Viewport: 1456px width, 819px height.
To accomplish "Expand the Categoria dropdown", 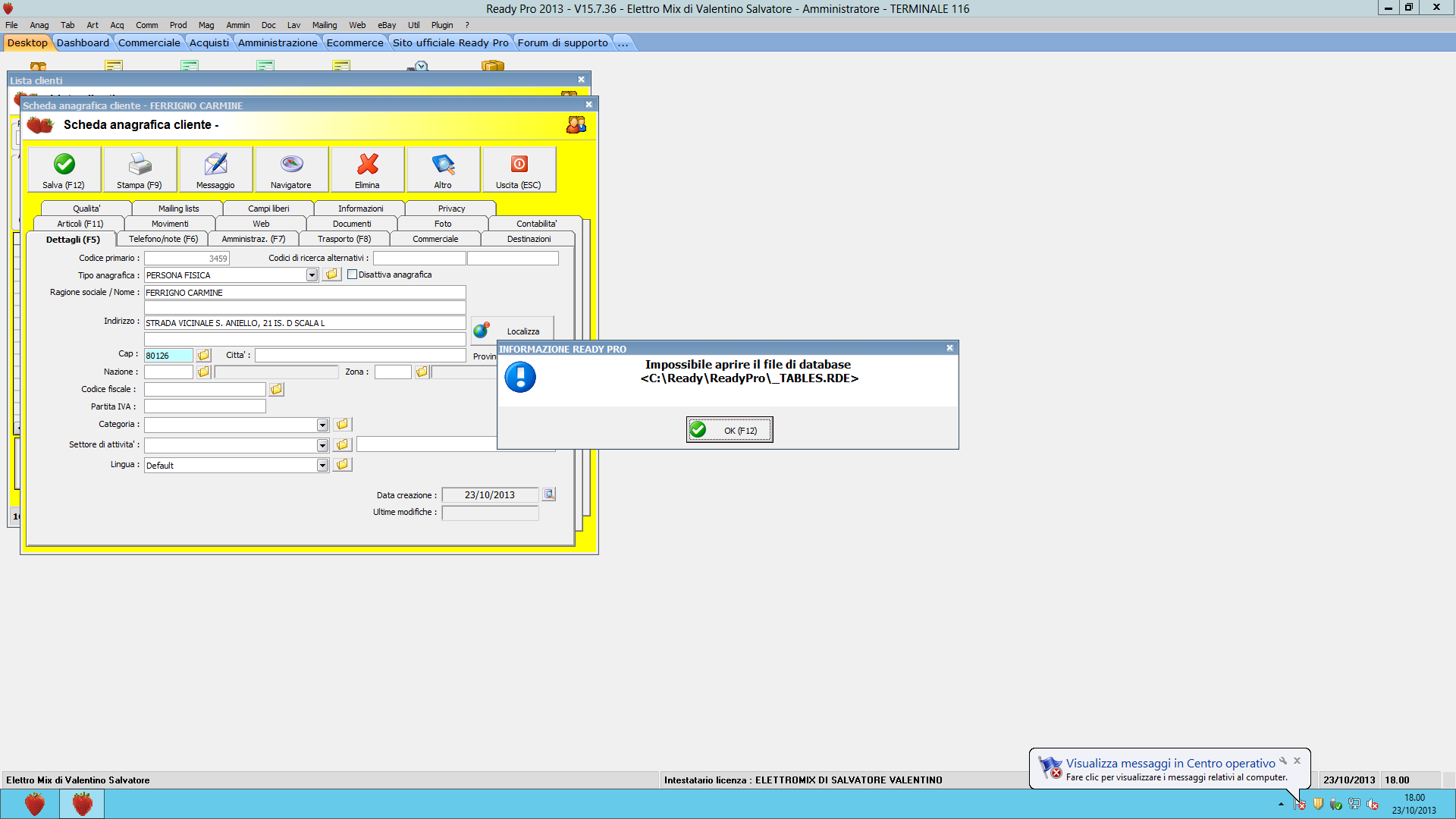I will (322, 425).
